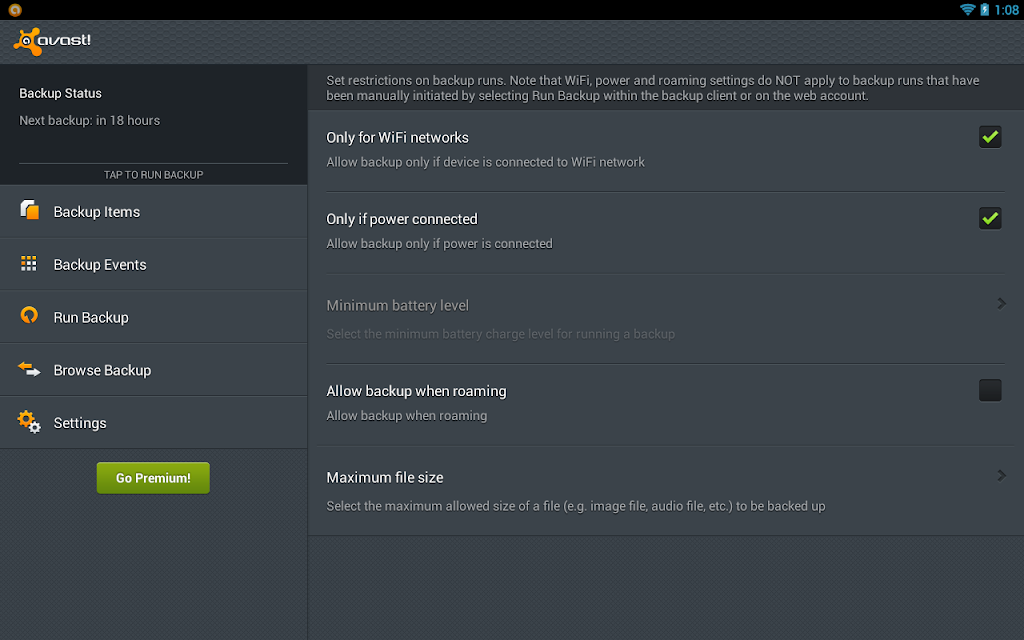Screen dimensions: 1024x640
Task: Select Browse Backup in sidebar
Action: pyautogui.click(x=153, y=370)
